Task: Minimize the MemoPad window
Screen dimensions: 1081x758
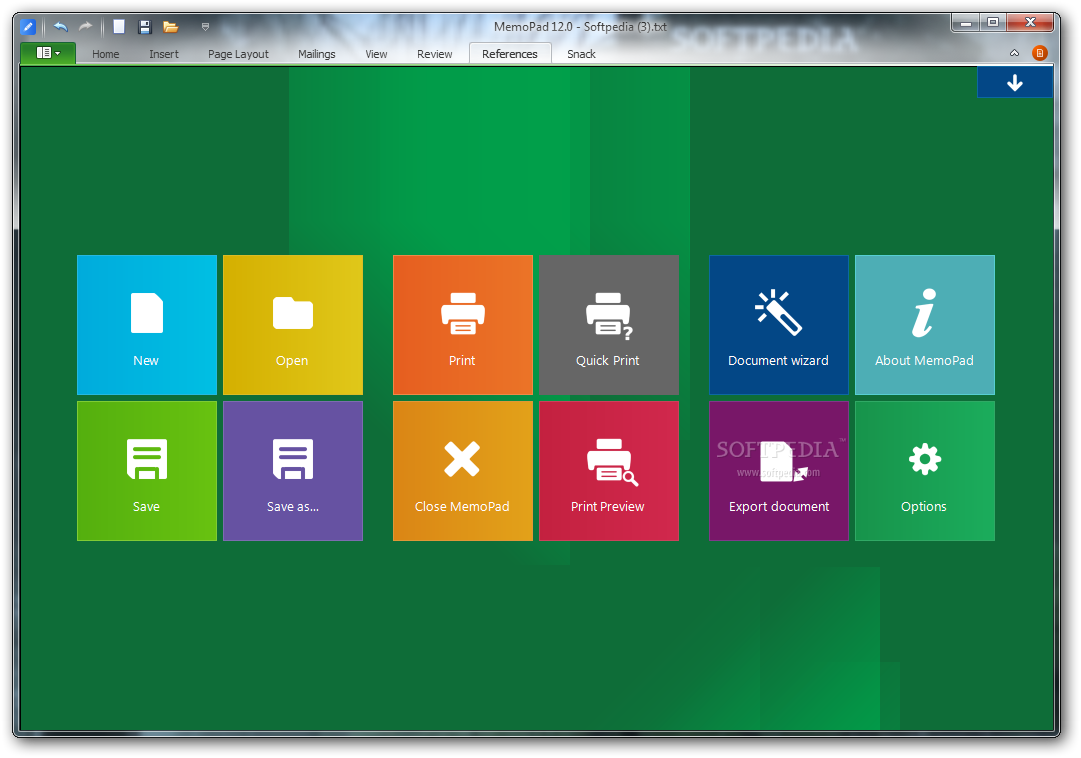Action: click(x=965, y=23)
